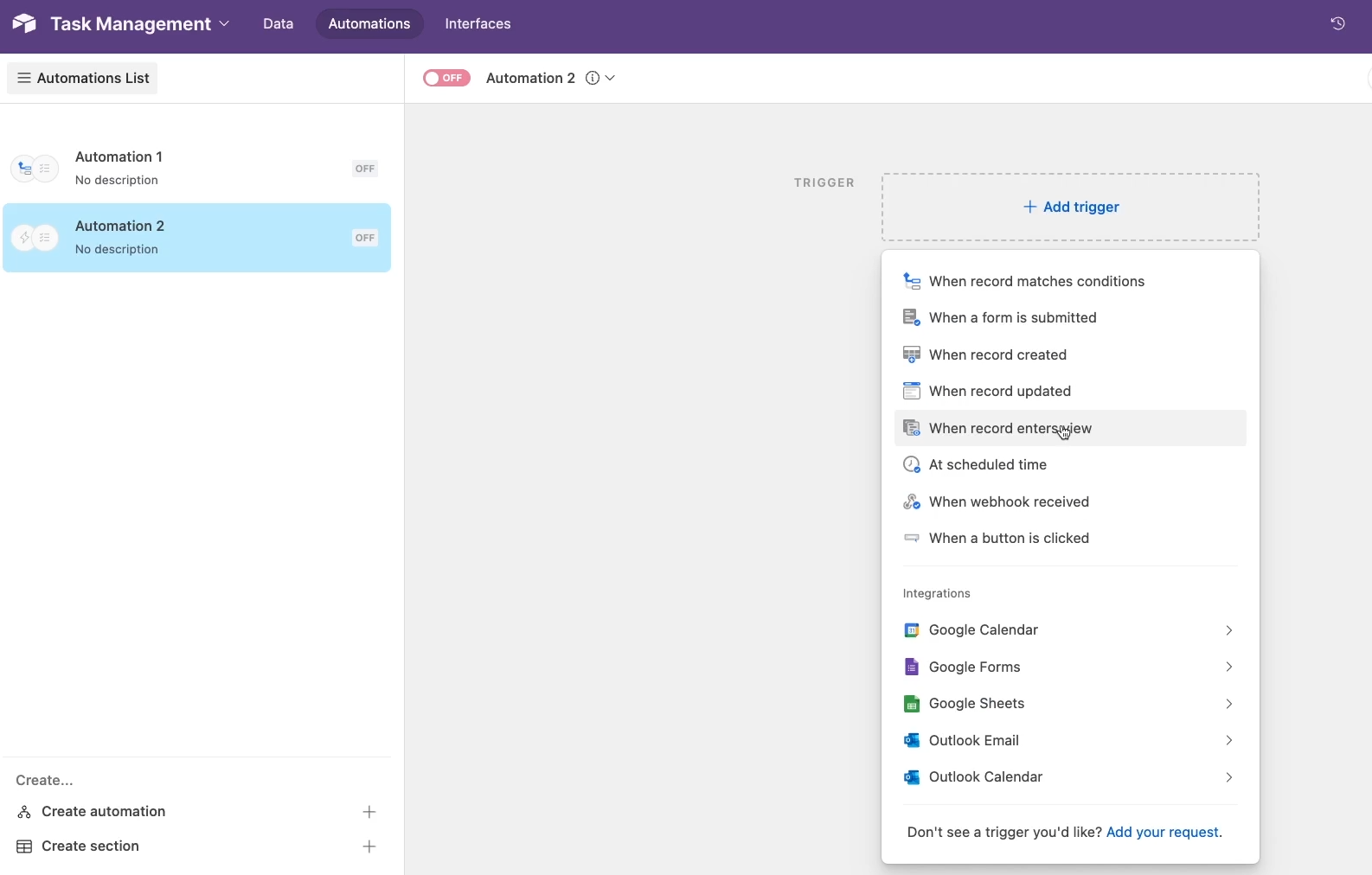The width and height of the screenshot is (1372, 875).
Task: Switch to the Data tab
Action: click(x=278, y=23)
